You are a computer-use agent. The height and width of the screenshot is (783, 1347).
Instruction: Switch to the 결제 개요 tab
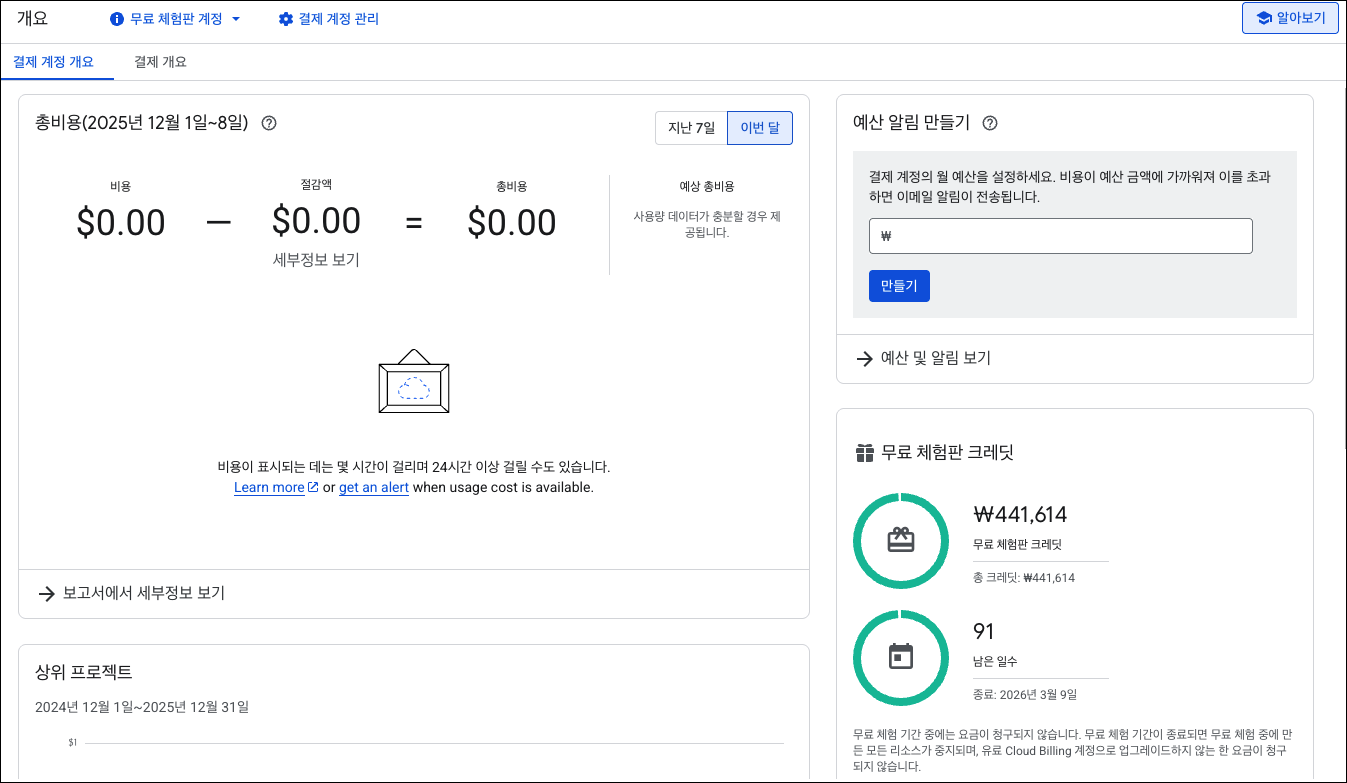click(160, 62)
